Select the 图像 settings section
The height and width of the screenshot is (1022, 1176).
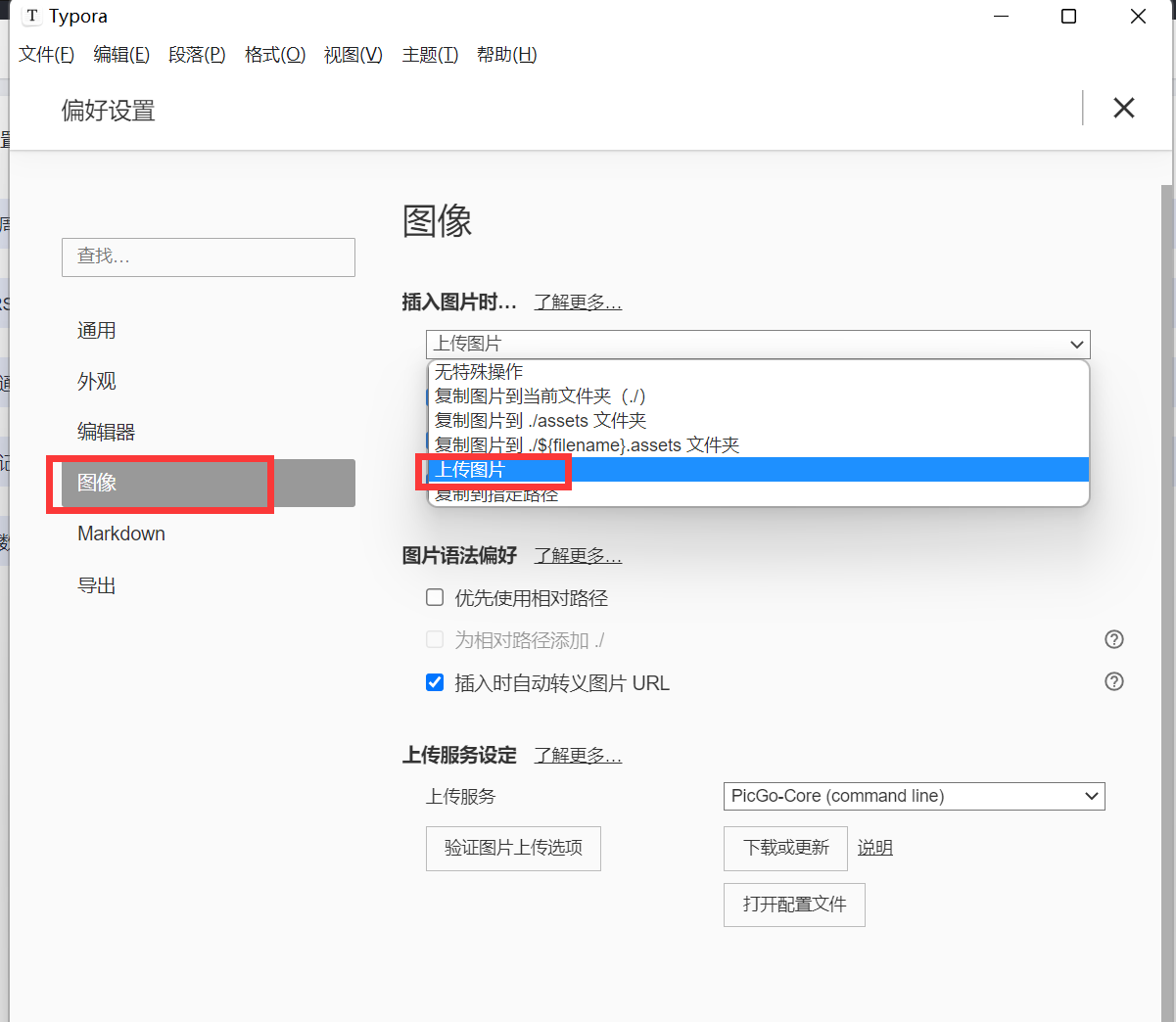209,483
